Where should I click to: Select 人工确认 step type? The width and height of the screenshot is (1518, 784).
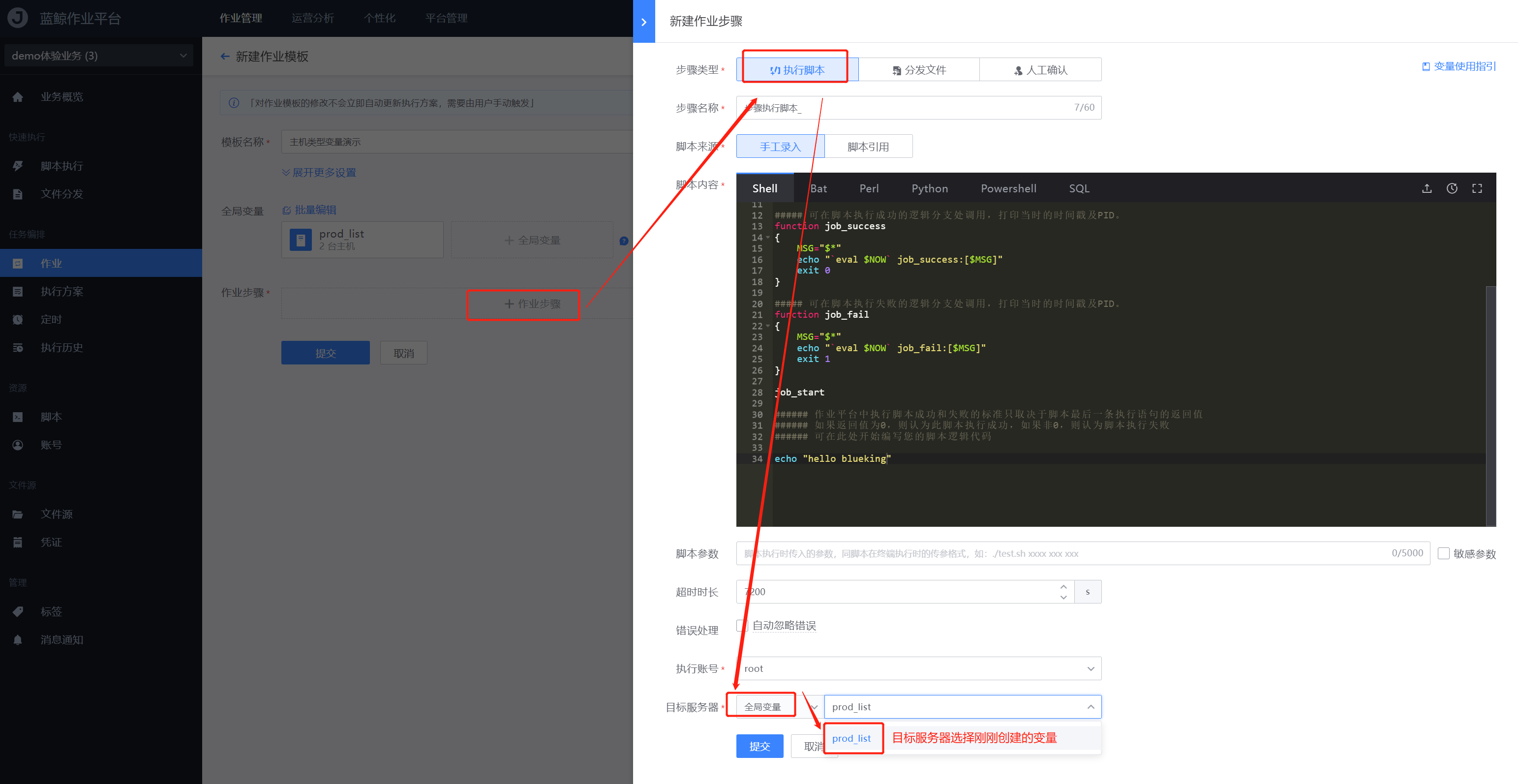point(1041,70)
